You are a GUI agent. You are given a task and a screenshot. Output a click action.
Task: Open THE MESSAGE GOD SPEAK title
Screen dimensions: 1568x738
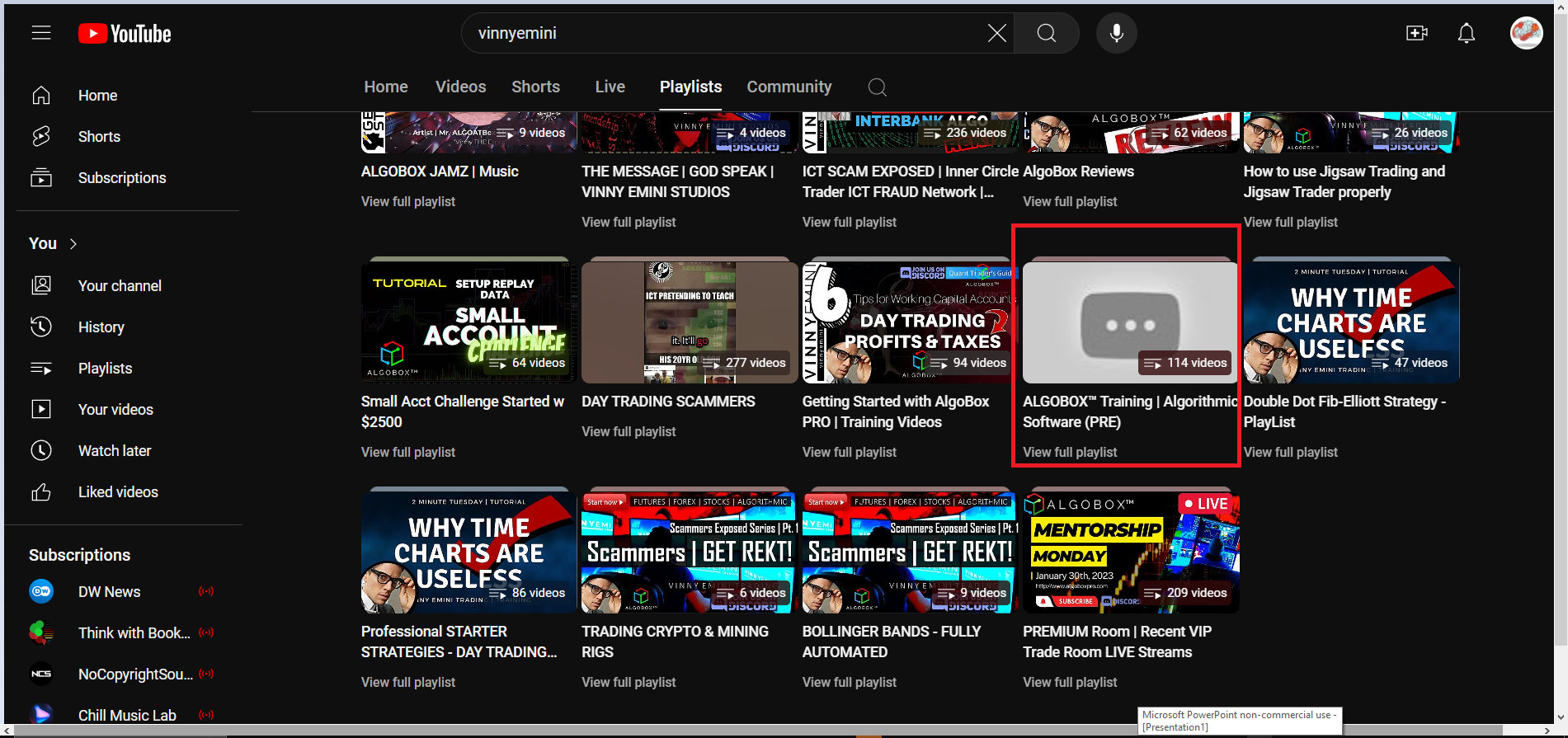677,181
